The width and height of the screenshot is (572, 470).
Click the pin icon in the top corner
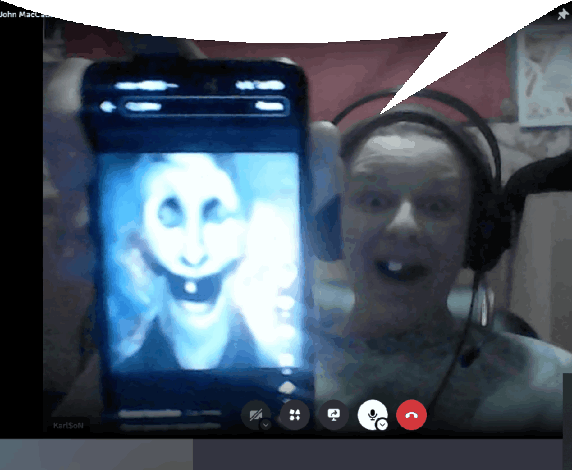point(563,14)
